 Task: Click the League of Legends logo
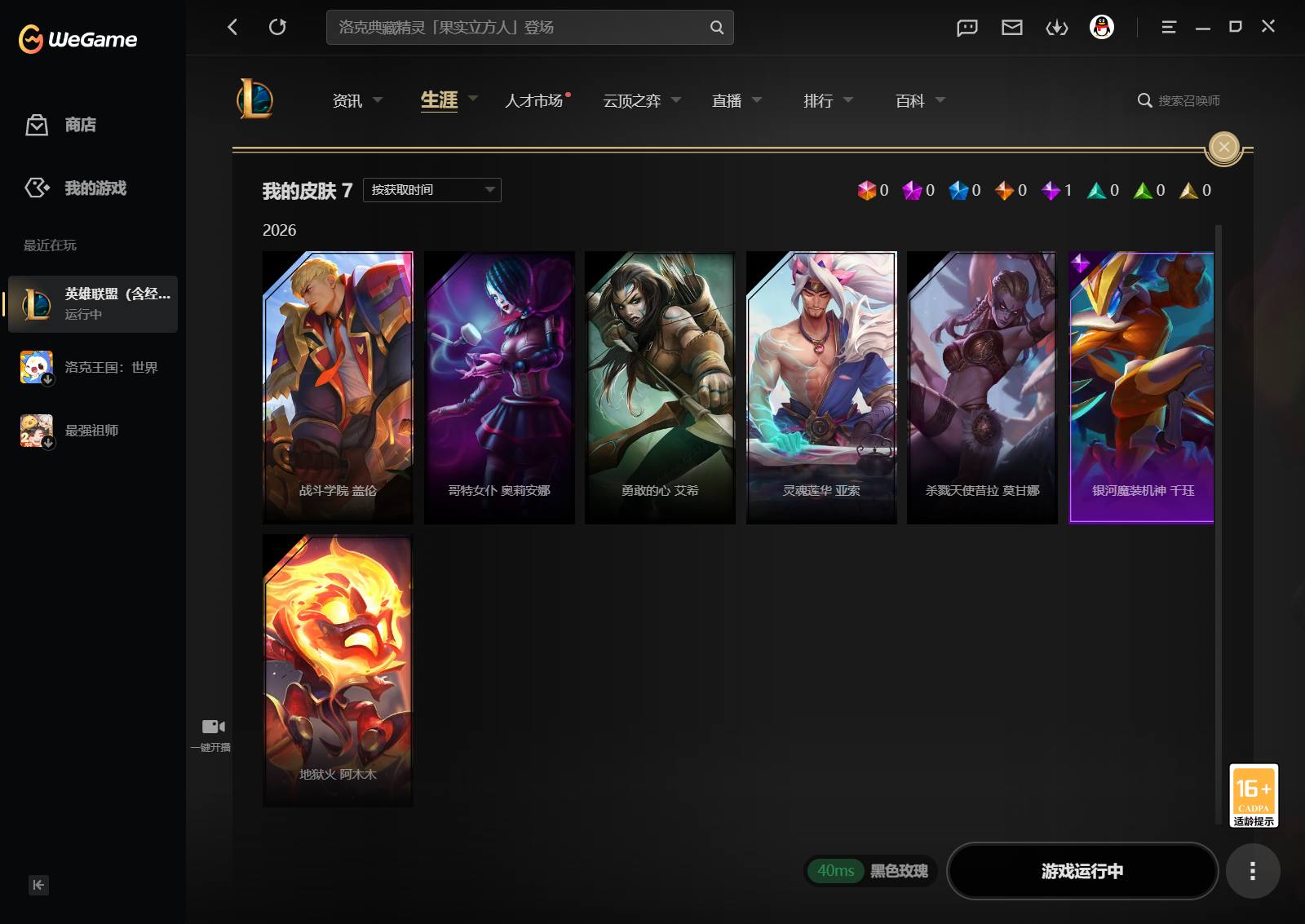coord(255,99)
